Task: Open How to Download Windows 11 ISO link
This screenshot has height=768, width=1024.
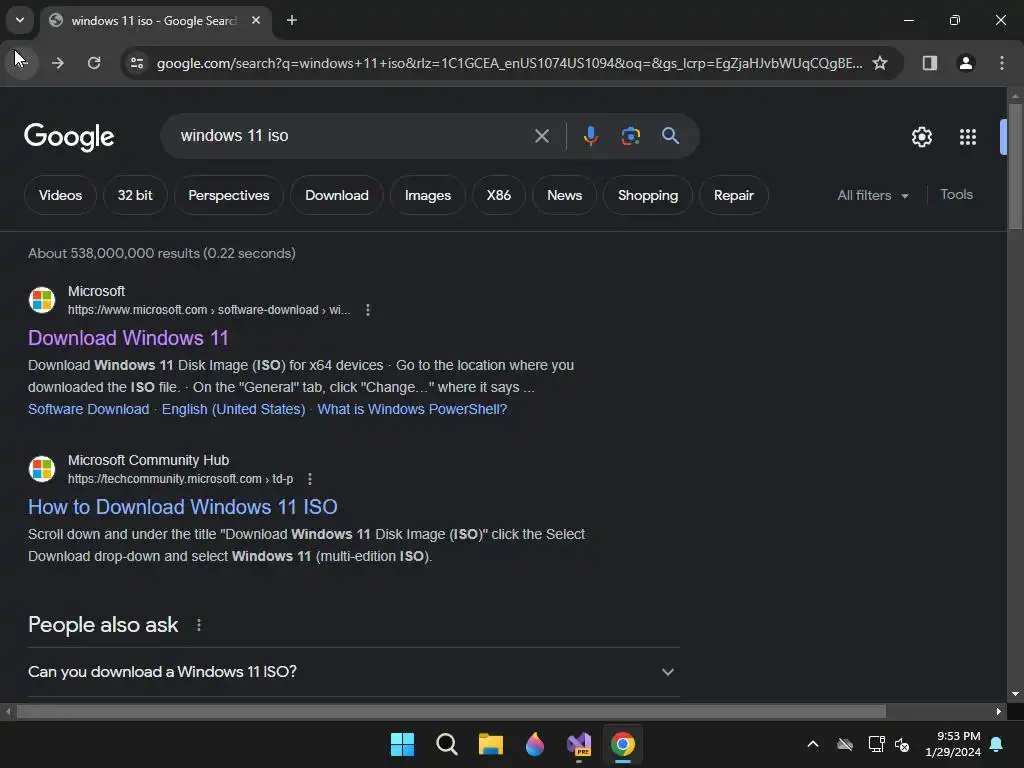Action: tap(182, 507)
